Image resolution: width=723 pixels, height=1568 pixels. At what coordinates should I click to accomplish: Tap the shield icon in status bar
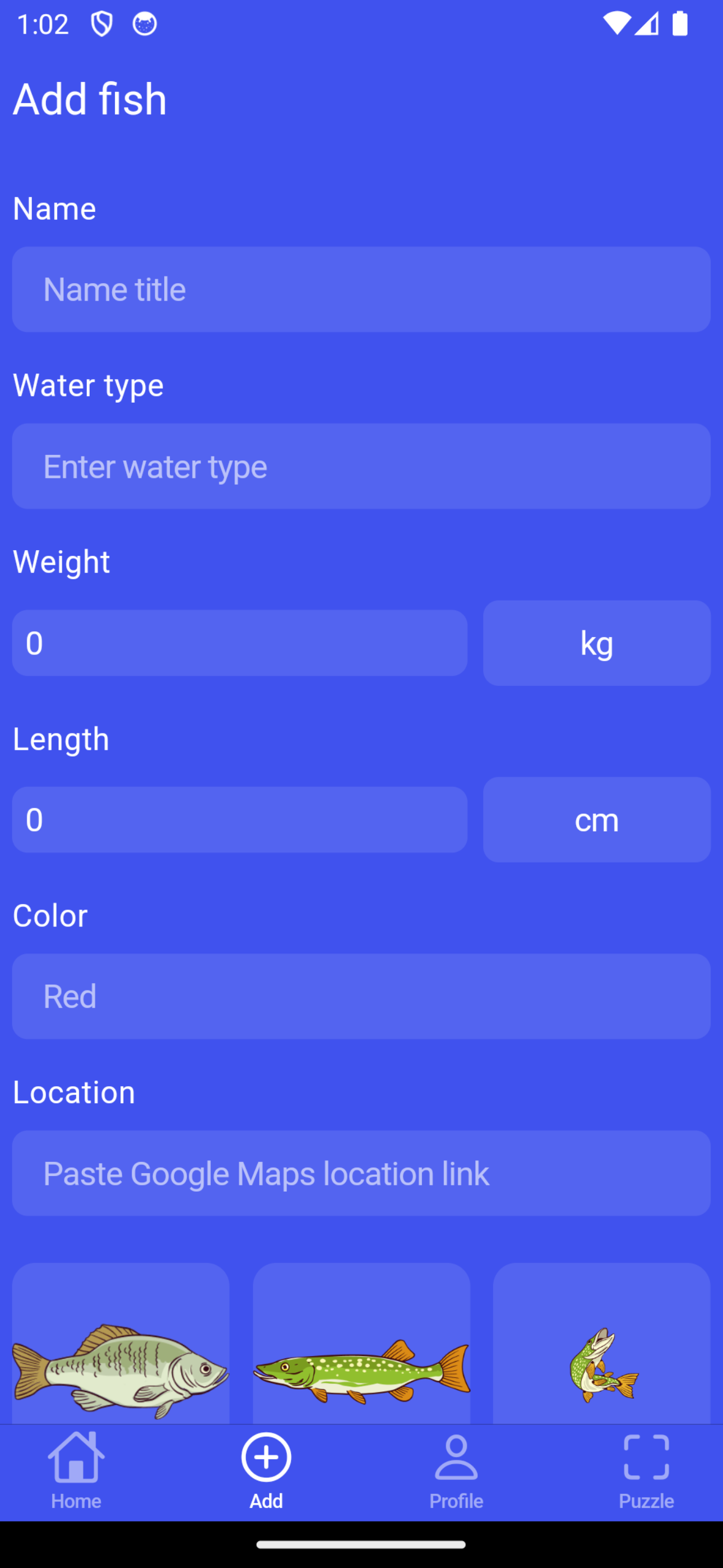(x=101, y=24)
